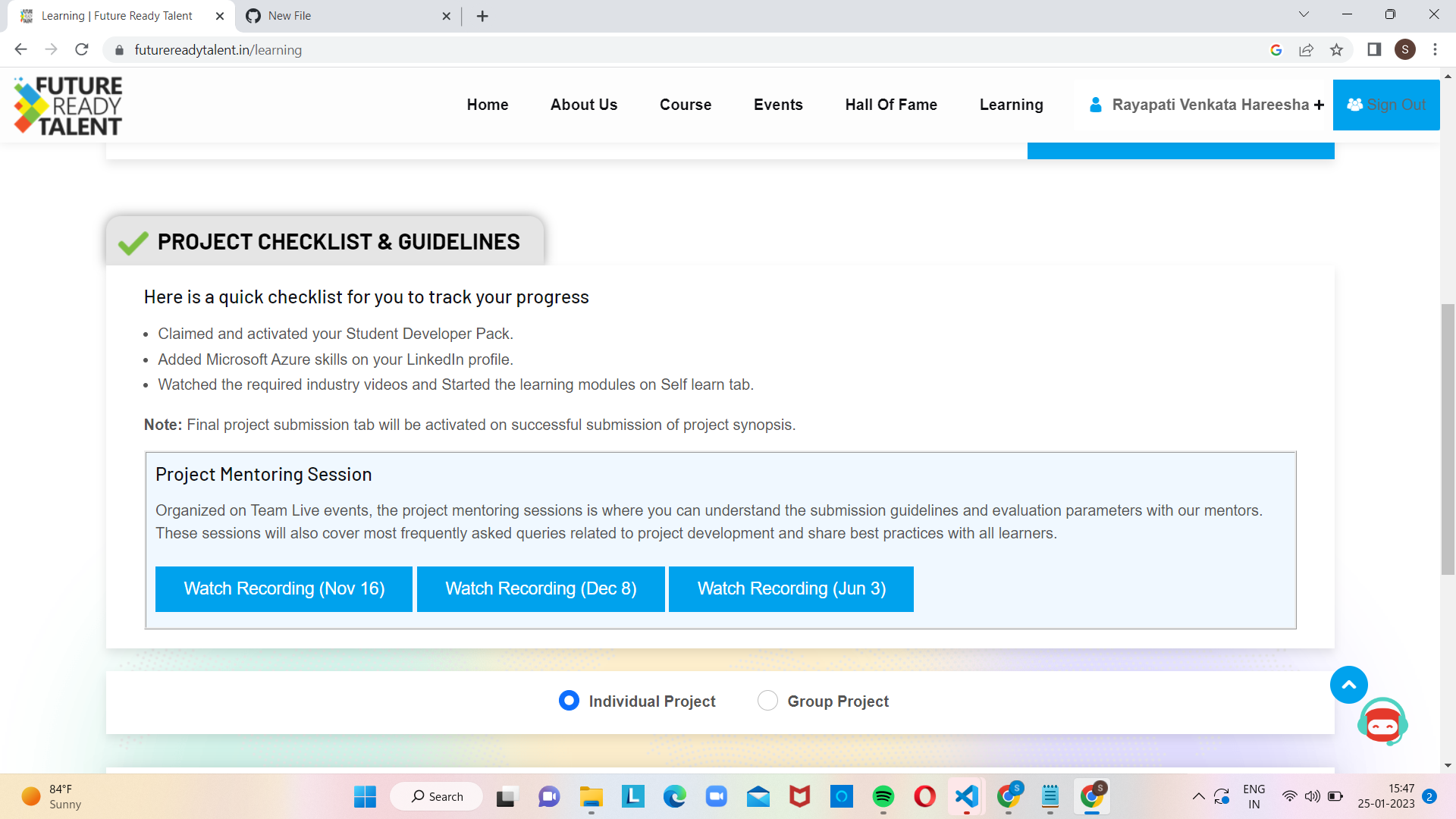Toggle the bookmark star for this page

(1336, 49)
